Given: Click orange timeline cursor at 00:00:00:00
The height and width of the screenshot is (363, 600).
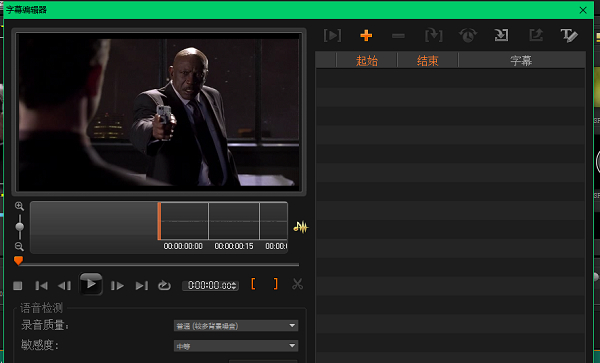Looking at the screenshot, I should (159, 221).
